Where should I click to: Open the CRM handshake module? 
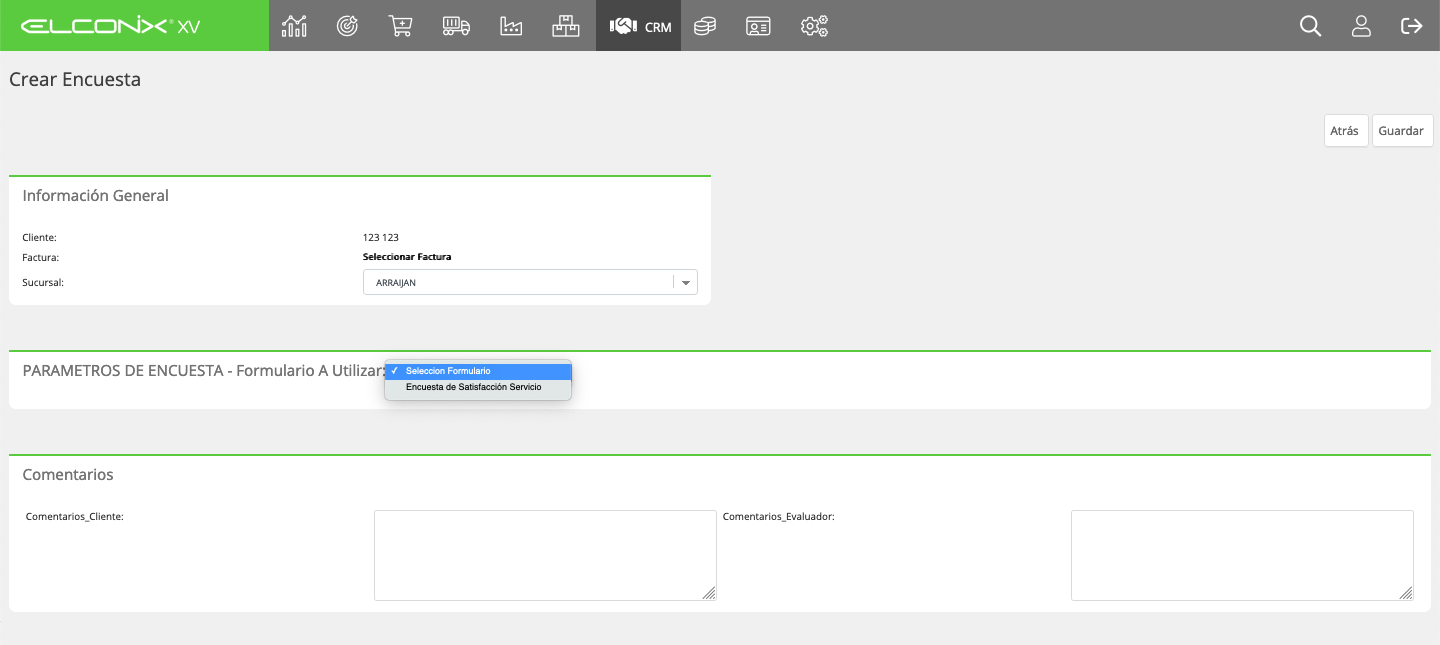tap(639, 26)
